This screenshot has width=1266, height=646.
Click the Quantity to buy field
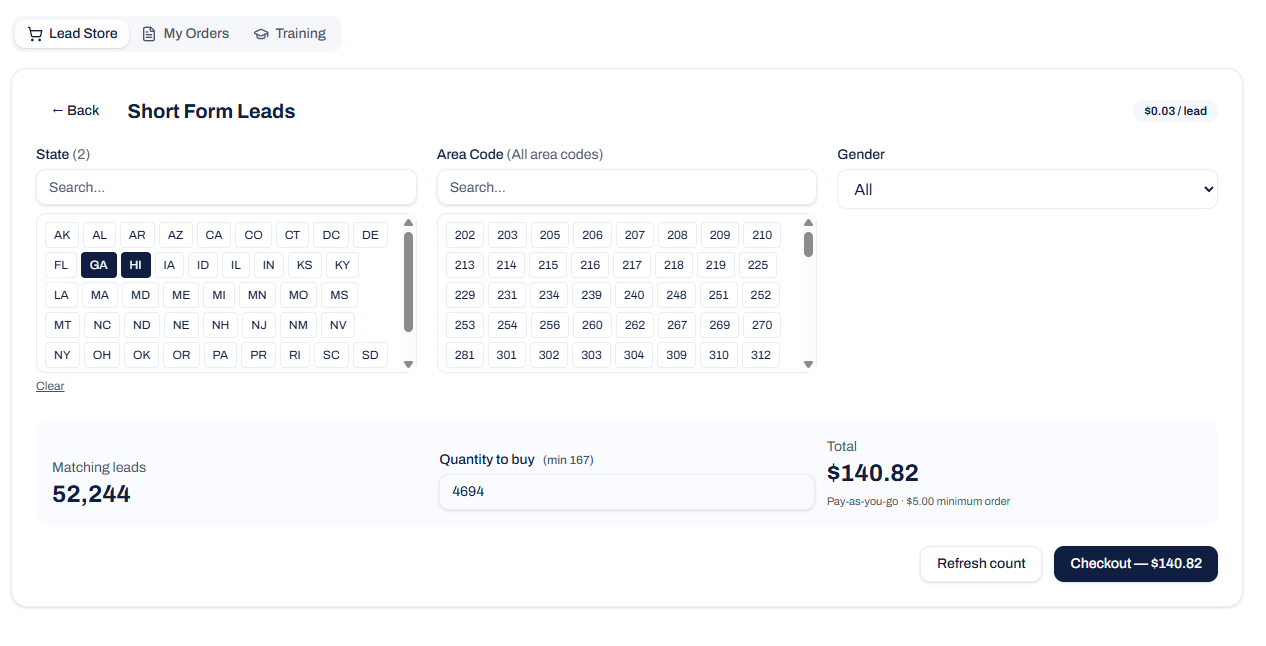coord(627,492)
